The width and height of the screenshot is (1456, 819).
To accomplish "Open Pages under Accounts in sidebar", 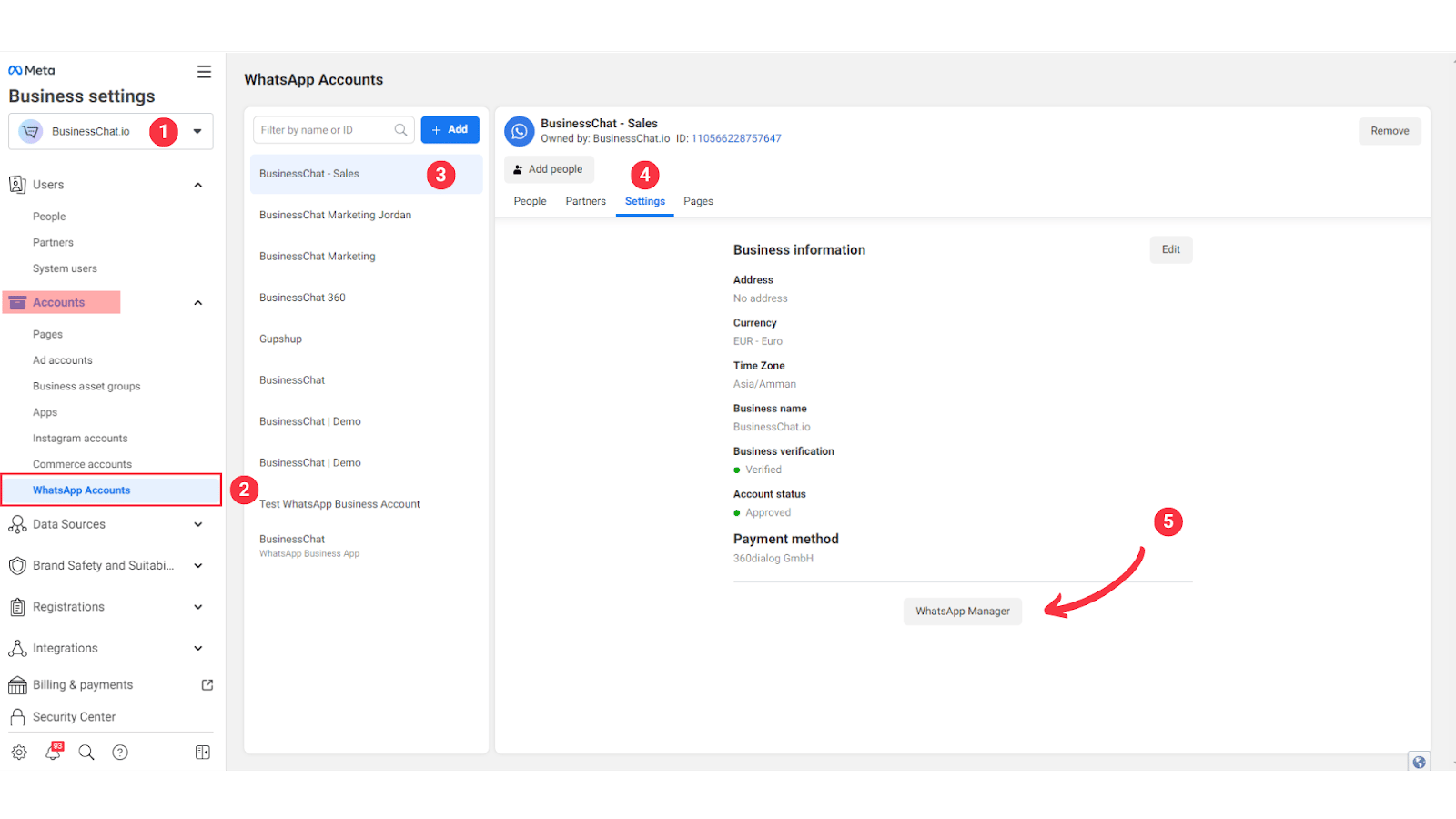I will pos(47,335).
